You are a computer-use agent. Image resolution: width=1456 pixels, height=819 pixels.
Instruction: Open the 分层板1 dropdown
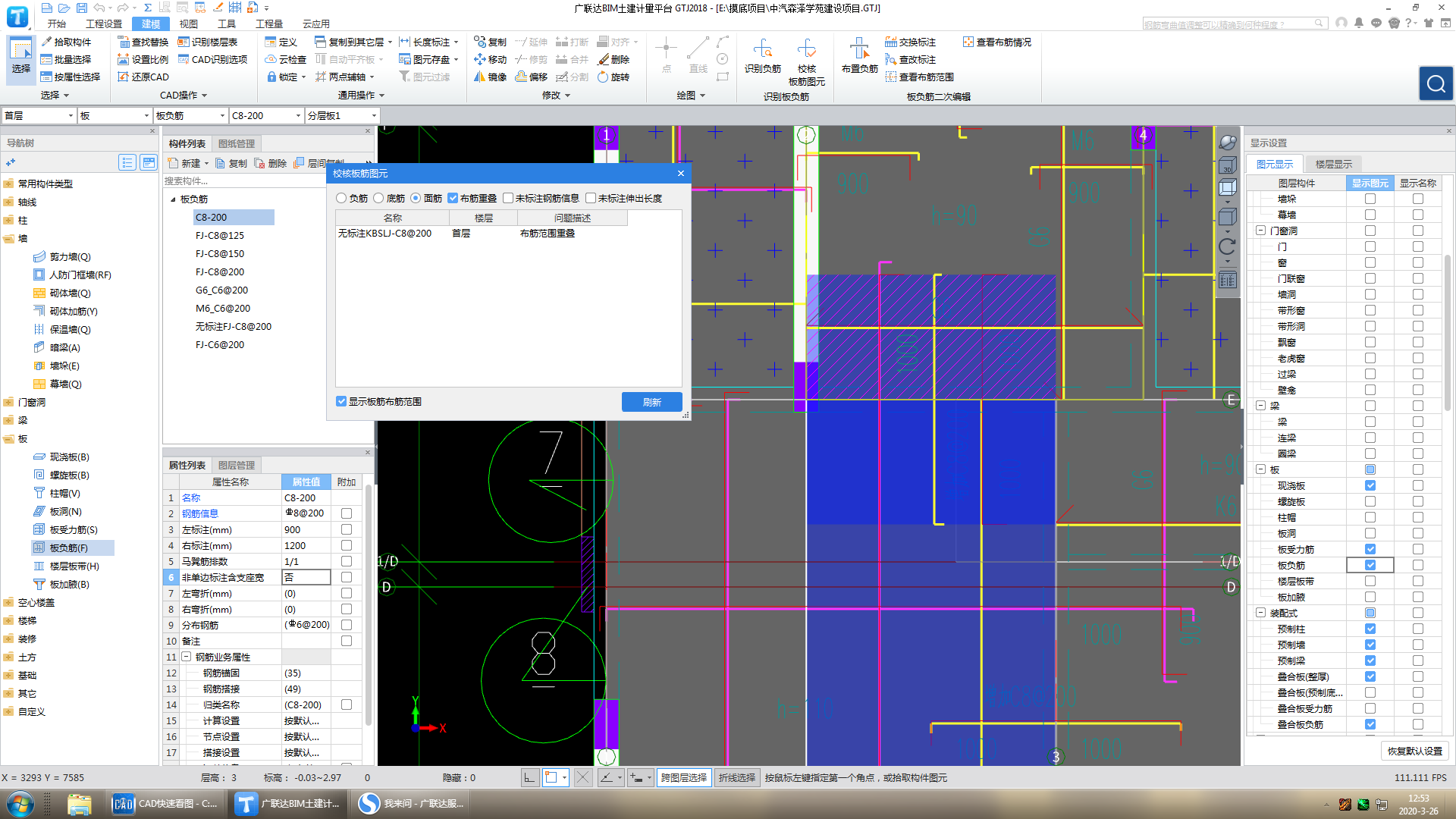point(341,115)
